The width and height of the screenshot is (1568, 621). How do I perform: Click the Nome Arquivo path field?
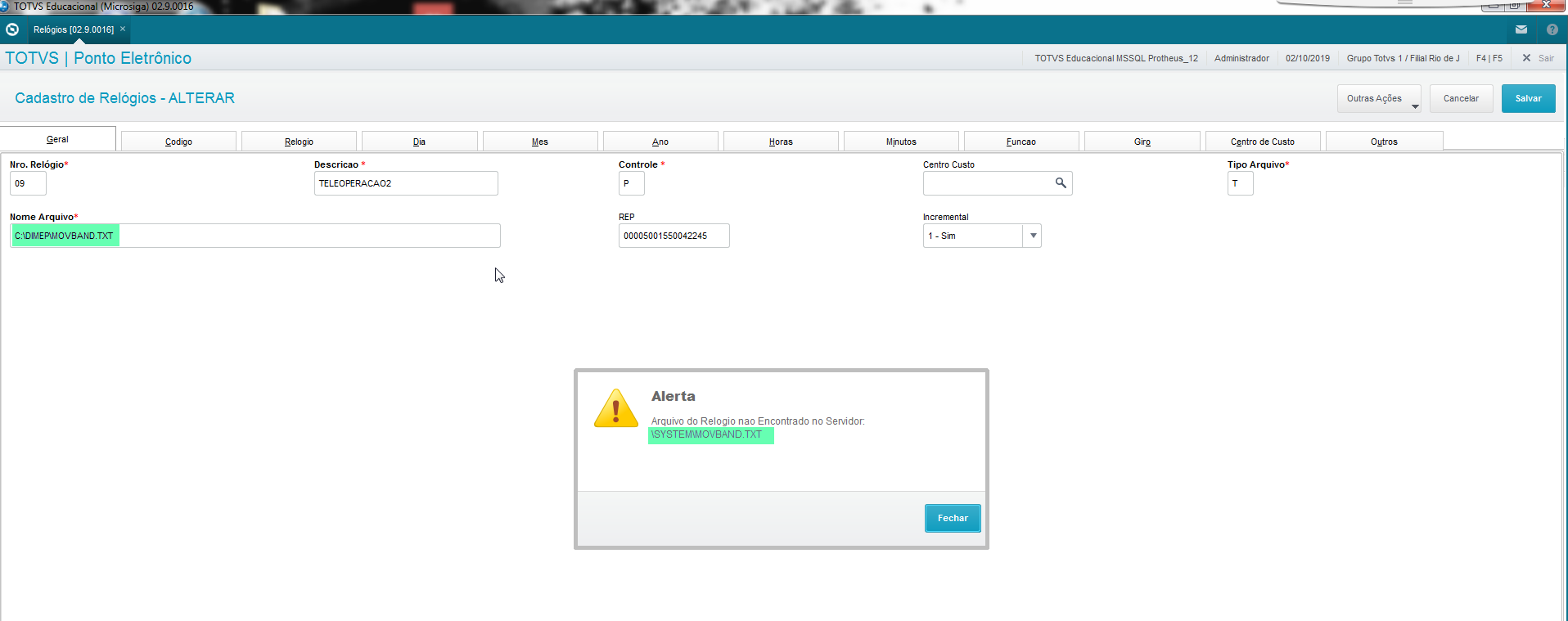point(255,236)
